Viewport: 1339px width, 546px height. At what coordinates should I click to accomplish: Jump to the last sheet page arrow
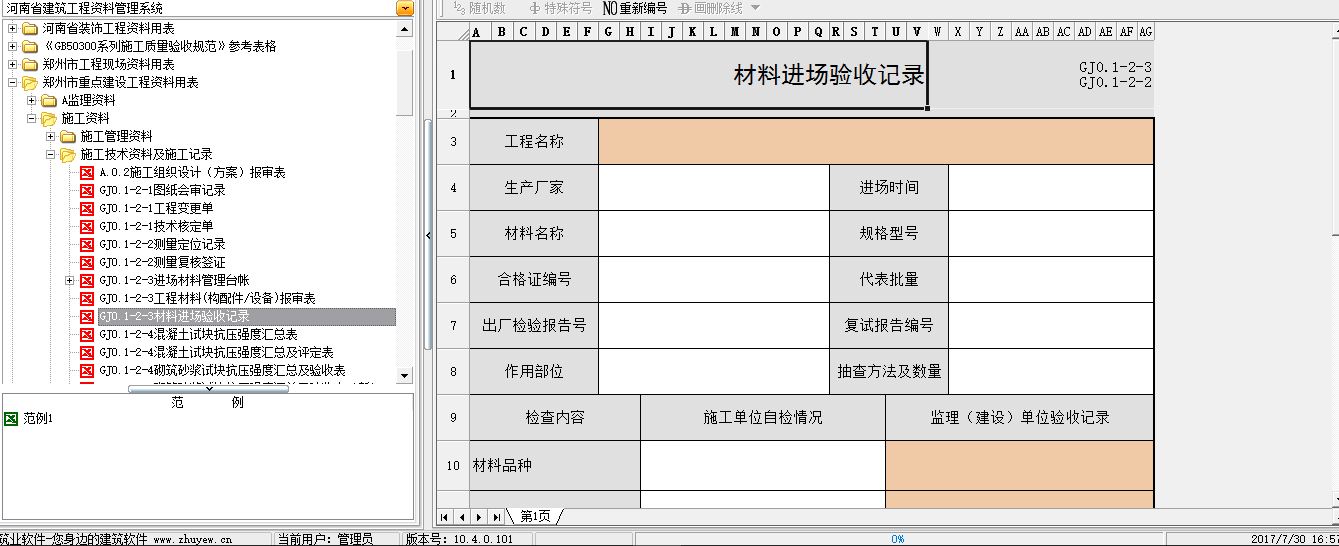[x=496, y=517]
